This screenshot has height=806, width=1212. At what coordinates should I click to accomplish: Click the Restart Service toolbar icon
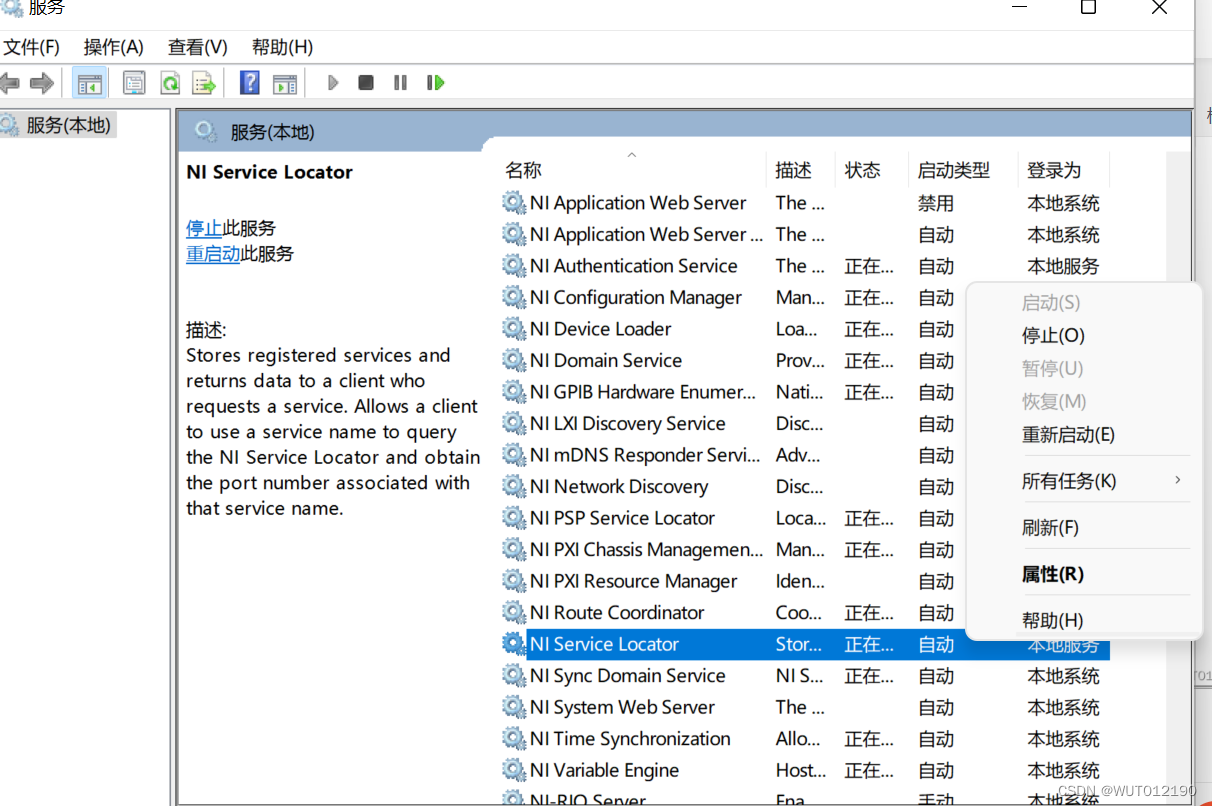coord(435,83)
